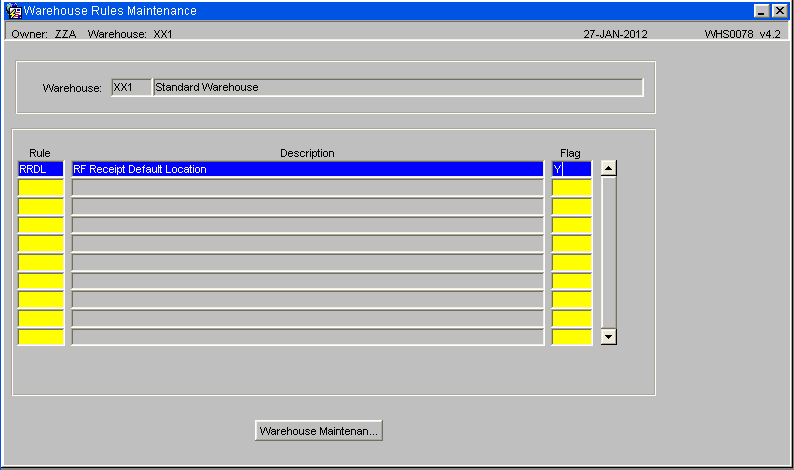Click the version text WHS0078 v4.2
This screenshot has height=470, width=794.
coord(742,34)
